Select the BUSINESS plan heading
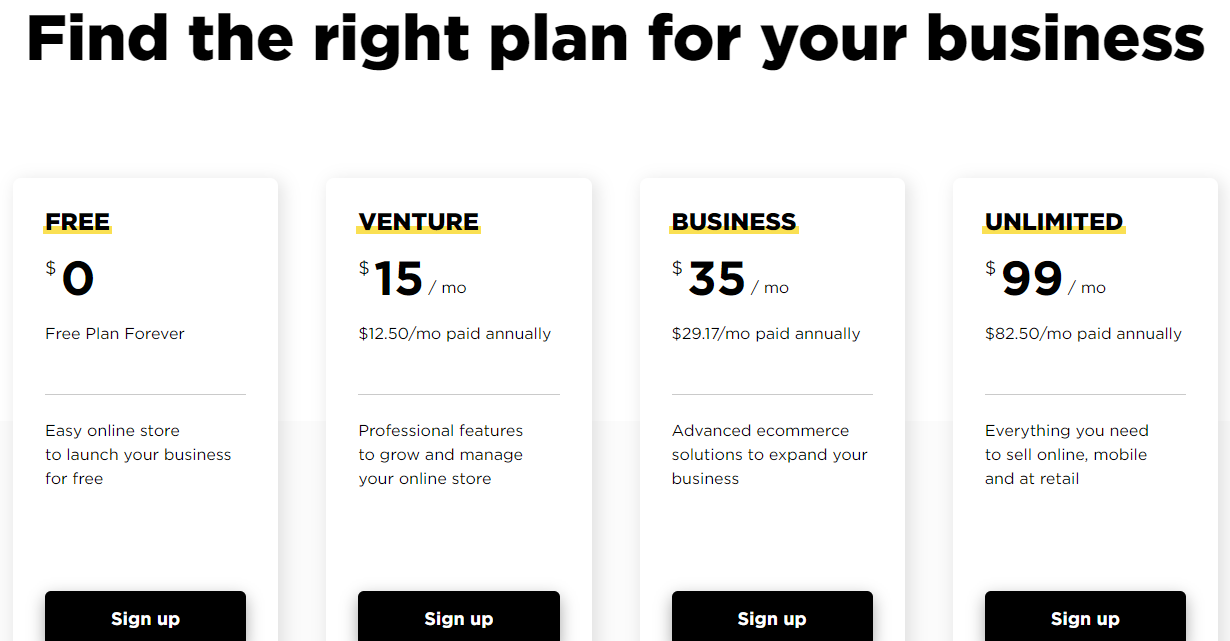The image size is (1230, 641). 734,222
